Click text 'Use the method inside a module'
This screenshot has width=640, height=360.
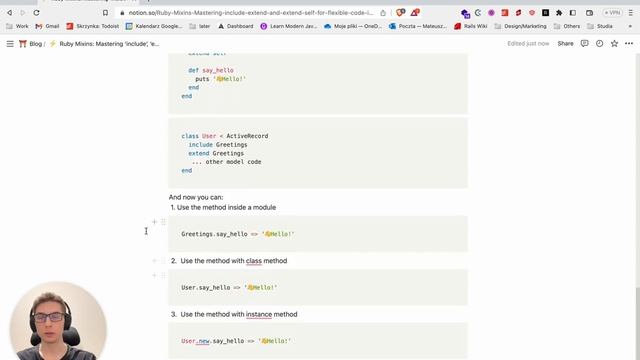point(227,207)
